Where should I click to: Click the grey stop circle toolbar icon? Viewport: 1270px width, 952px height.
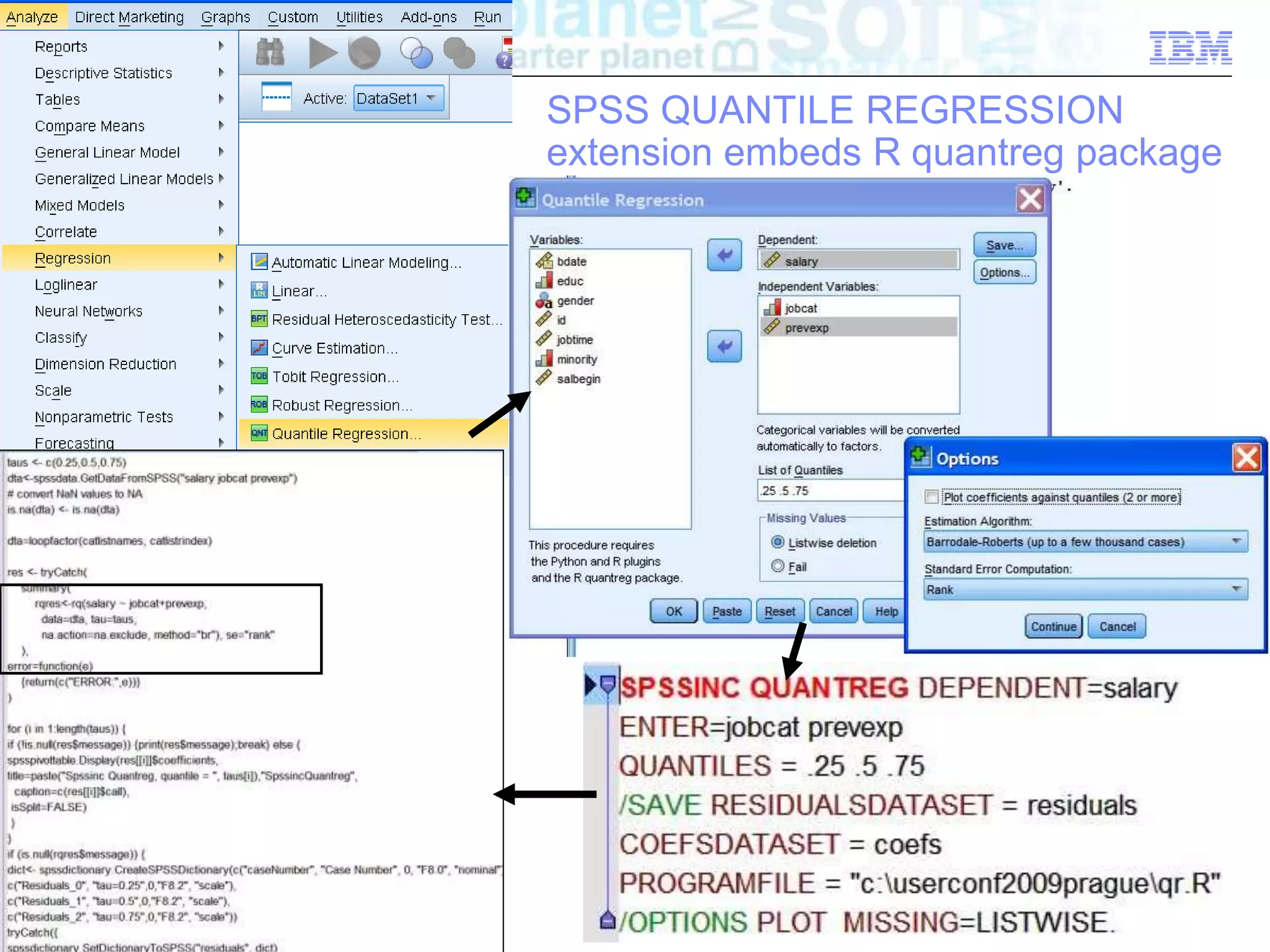[x=365, y=53]
